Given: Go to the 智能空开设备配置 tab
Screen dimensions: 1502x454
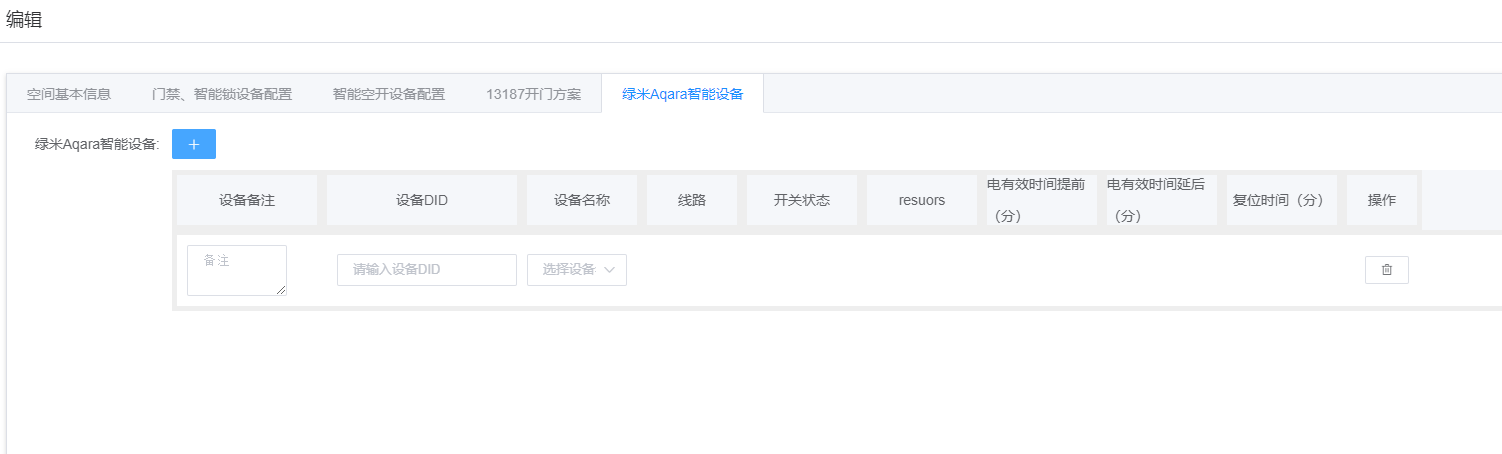Looking at the screenshot, I should tap(389, 94).
